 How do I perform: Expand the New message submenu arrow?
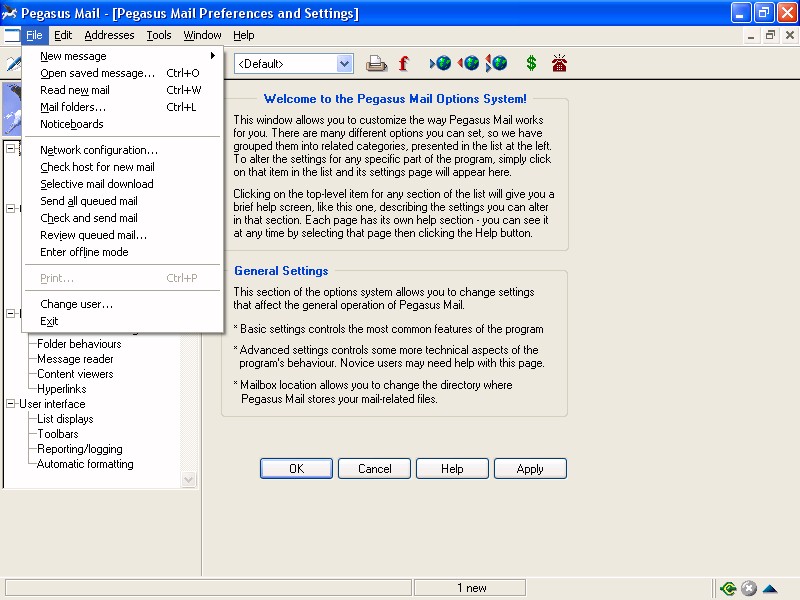213,56
